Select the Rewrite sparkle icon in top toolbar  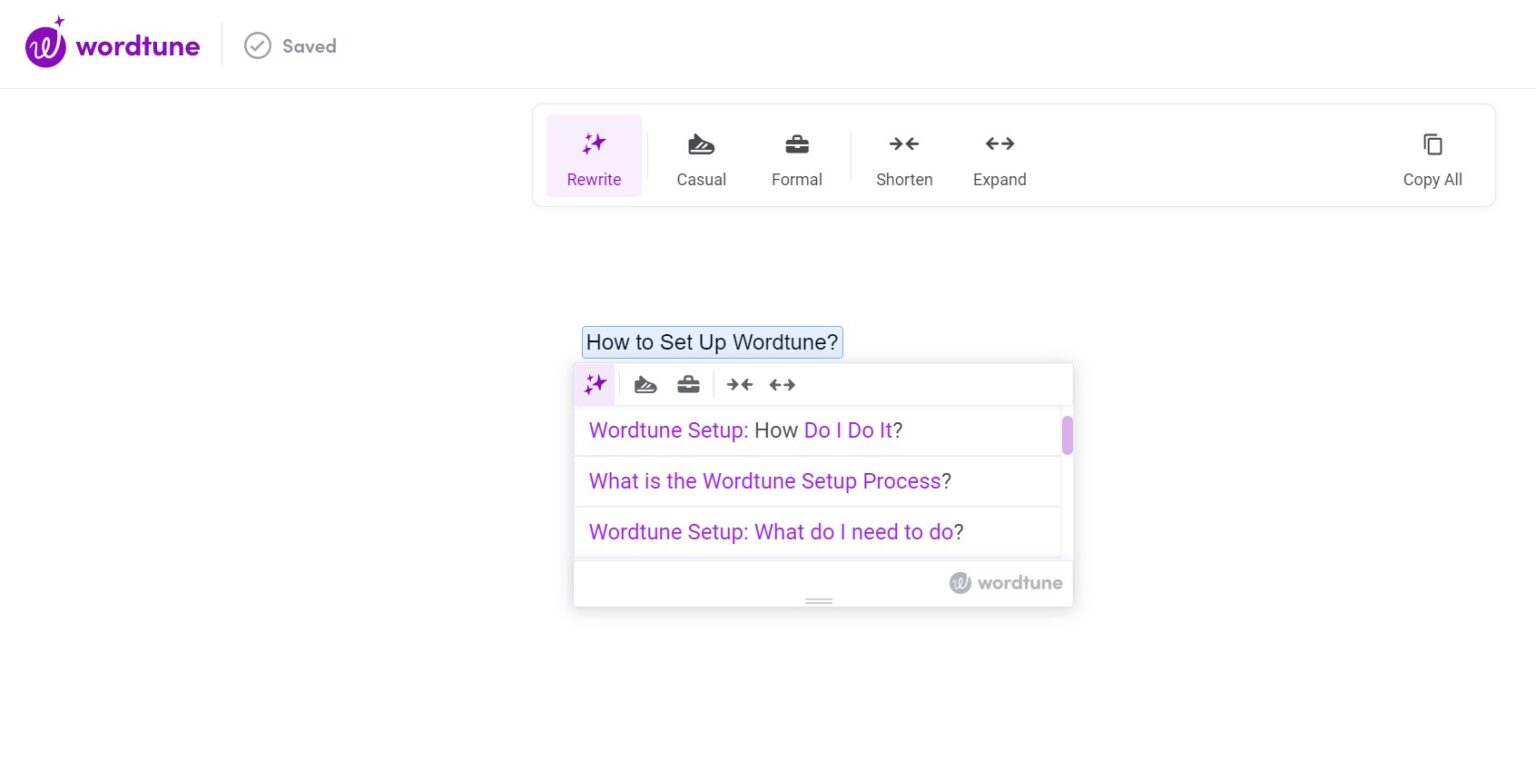tap(594, 143)
